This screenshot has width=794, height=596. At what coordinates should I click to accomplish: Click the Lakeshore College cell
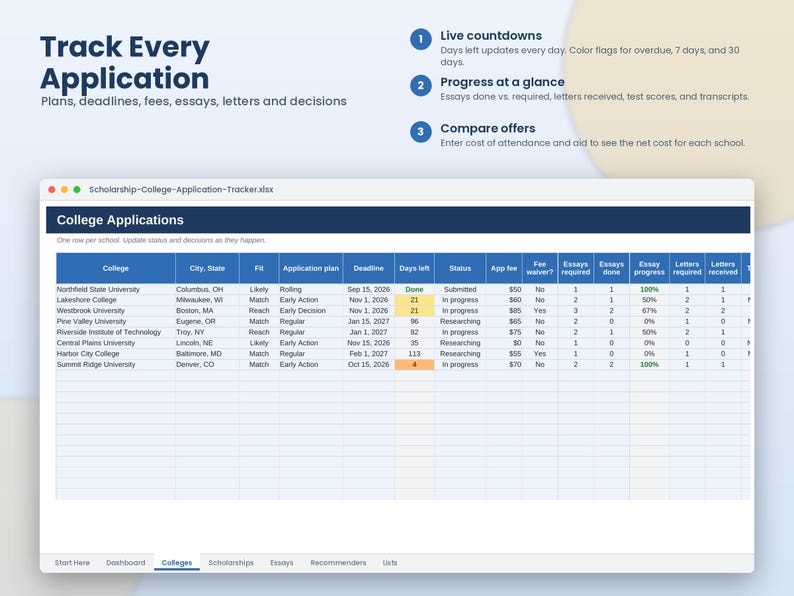click(115, 300)
